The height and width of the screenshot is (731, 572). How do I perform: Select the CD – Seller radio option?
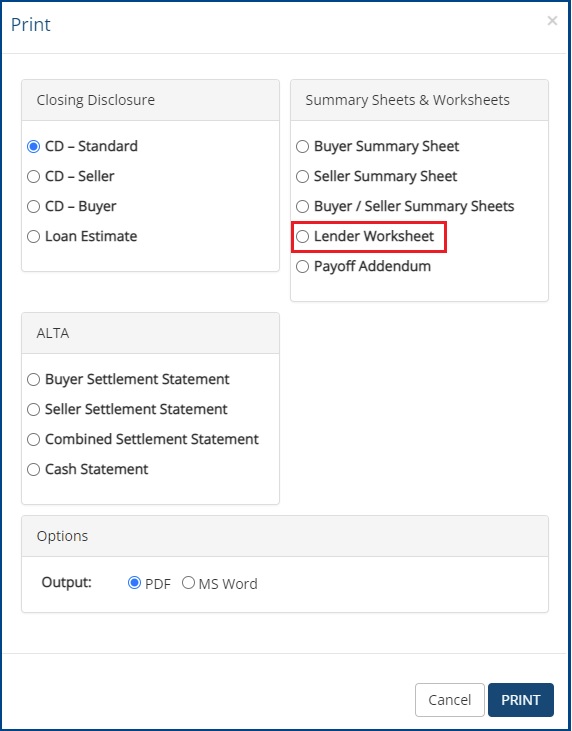(x=34, y=176)
